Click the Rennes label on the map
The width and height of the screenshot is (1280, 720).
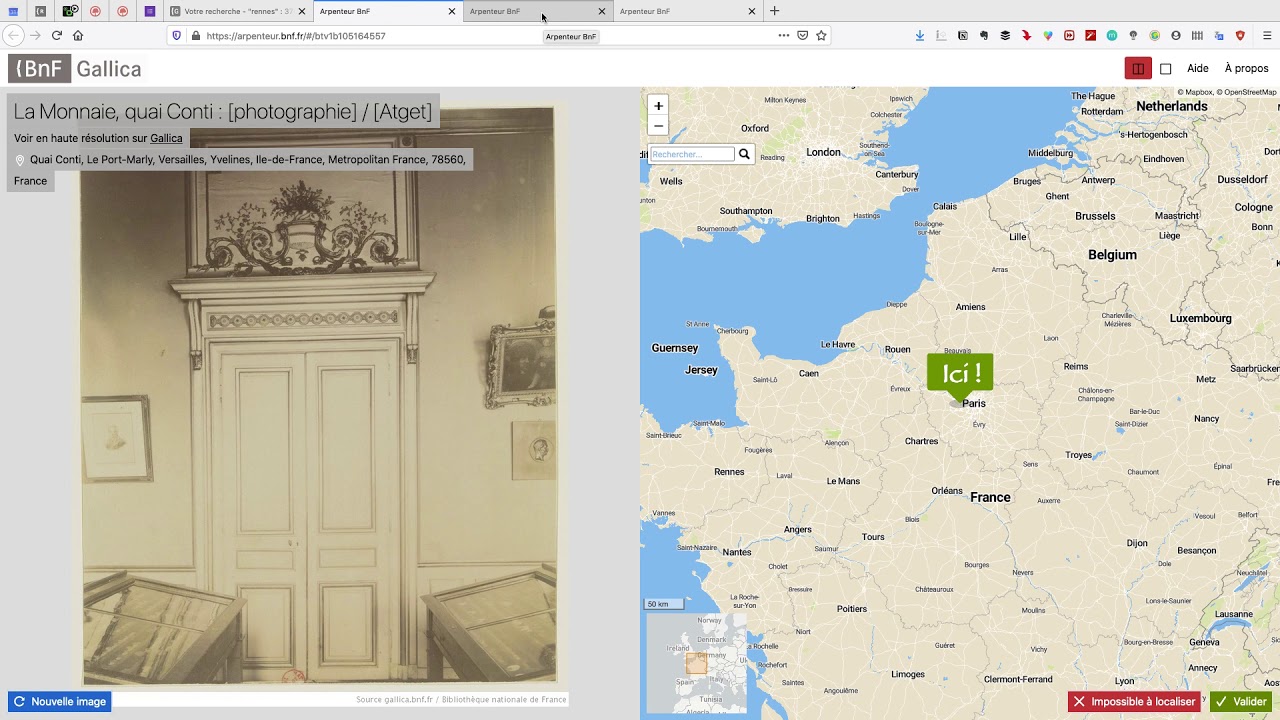[729, 472]
